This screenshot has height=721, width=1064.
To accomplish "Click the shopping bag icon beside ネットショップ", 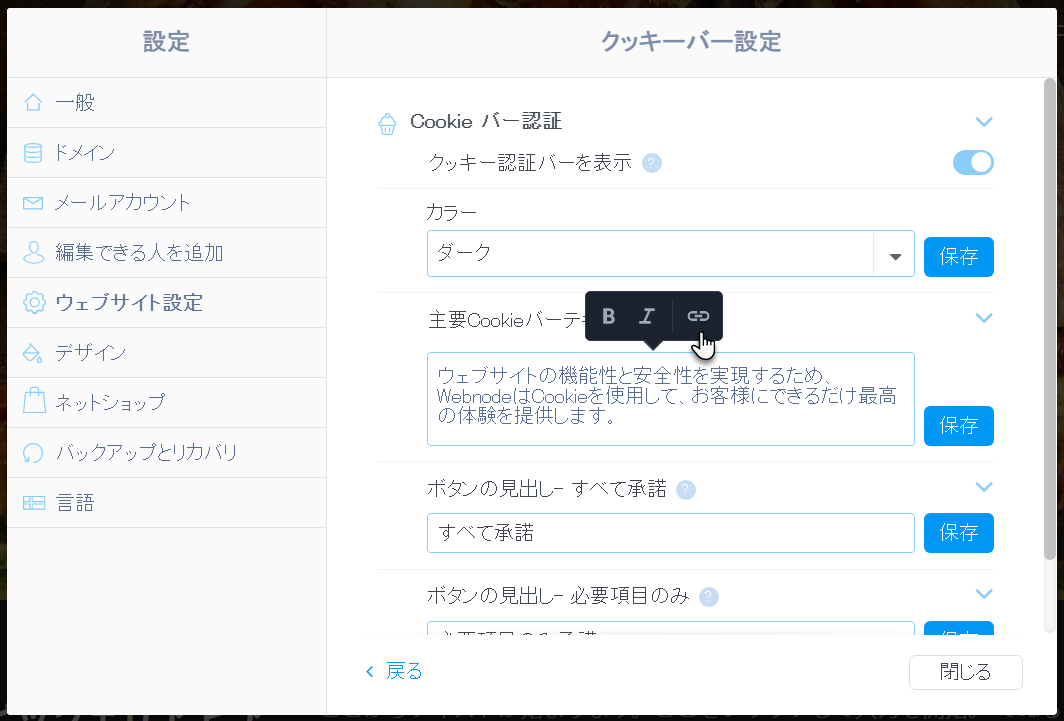I will click(x=33, y=402).
